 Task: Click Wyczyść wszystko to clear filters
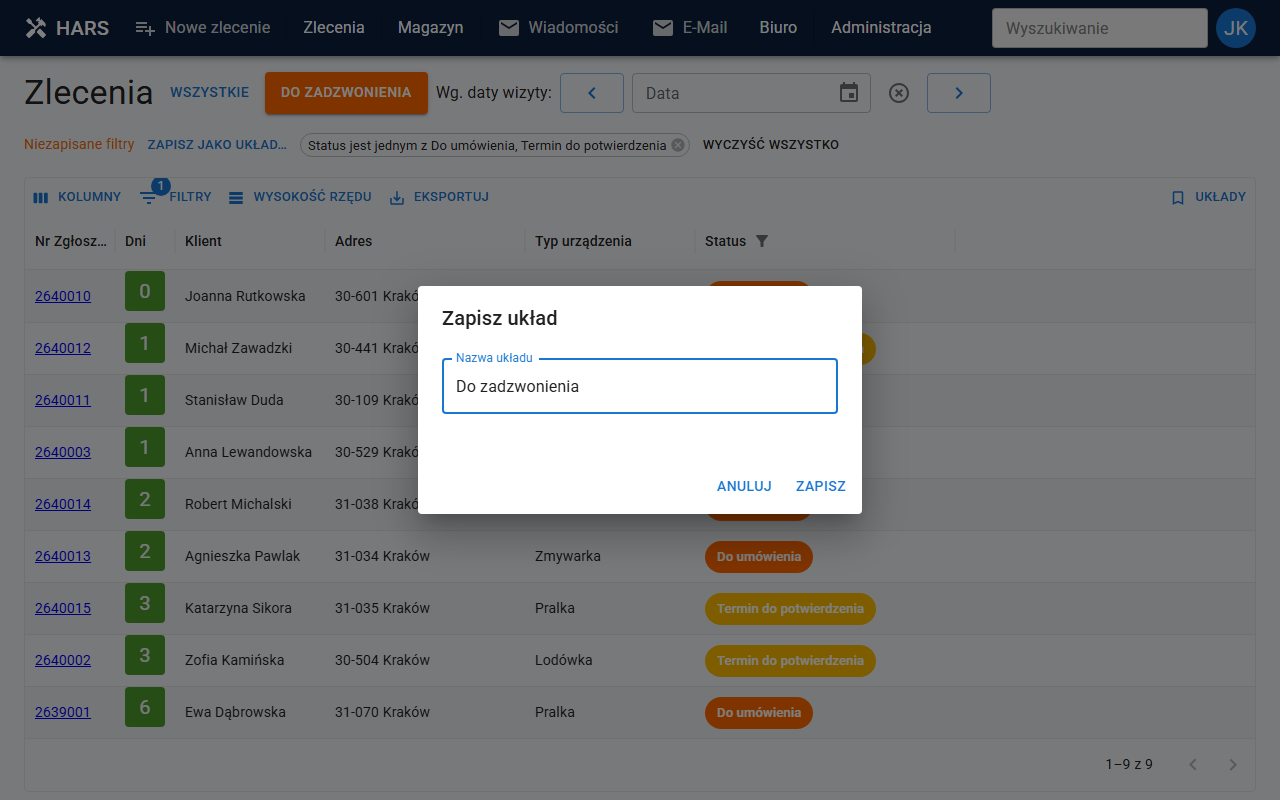point(771,145)
